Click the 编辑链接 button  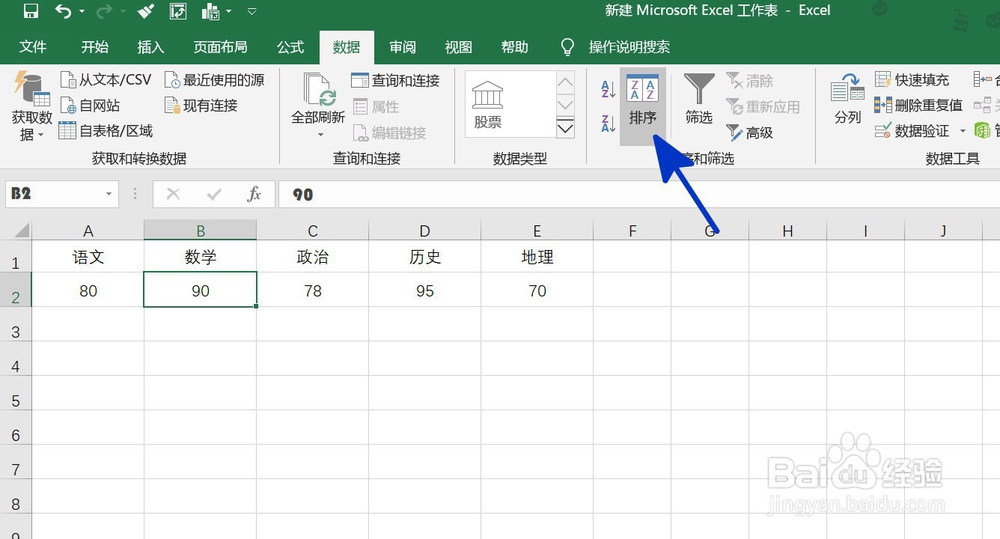click(389, 133)
